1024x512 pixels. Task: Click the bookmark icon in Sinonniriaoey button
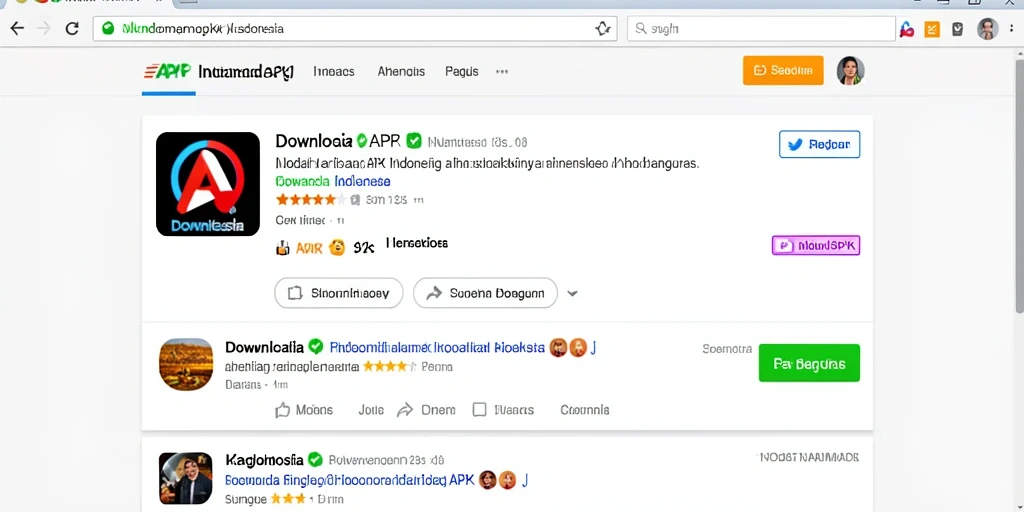point(295,293)
